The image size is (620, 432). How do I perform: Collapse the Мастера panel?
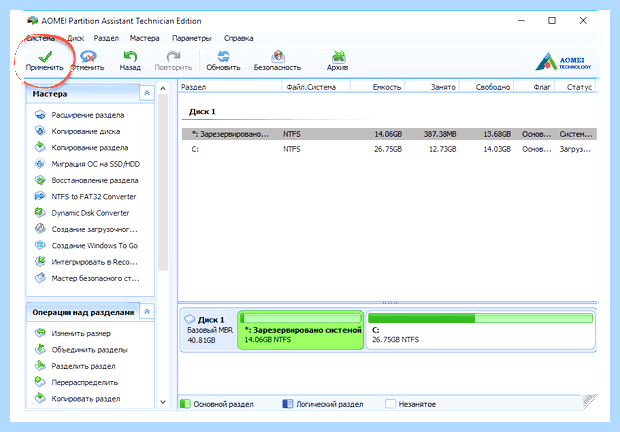pyautogui.click(x=147, y=93)
